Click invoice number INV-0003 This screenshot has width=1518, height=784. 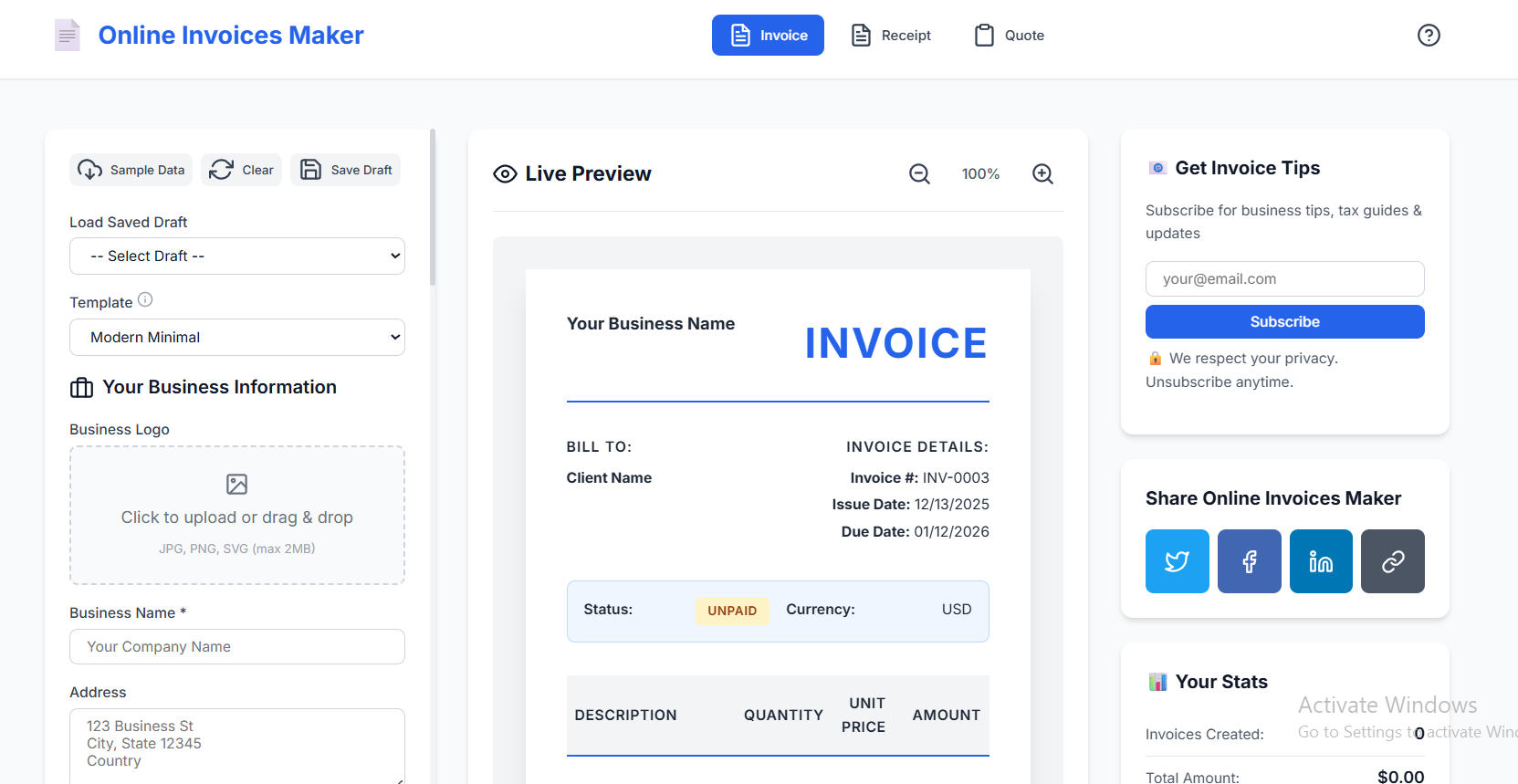956,477
